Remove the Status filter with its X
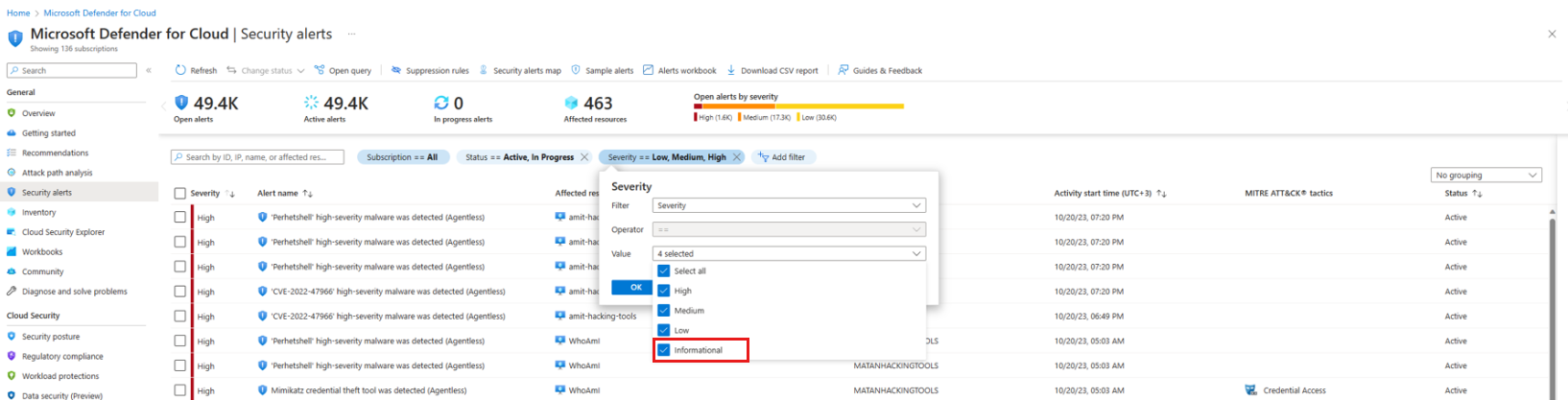The height and width of the screenshot is (400, 1568). [584, 157]
